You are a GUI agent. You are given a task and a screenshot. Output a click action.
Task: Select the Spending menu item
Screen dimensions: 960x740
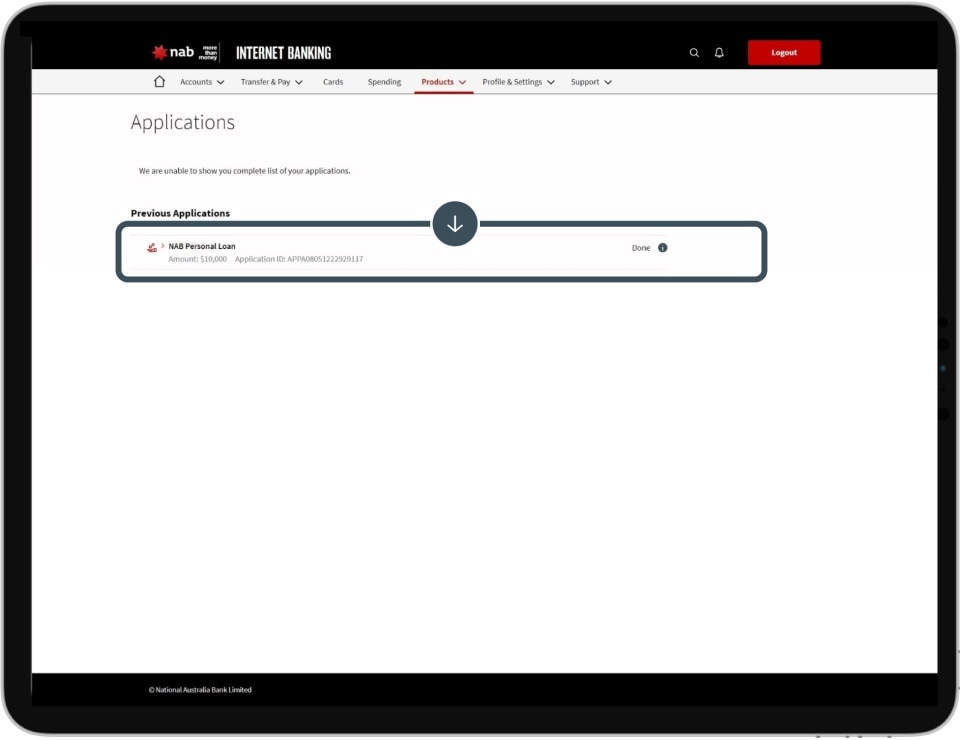[x=384, y=82]
